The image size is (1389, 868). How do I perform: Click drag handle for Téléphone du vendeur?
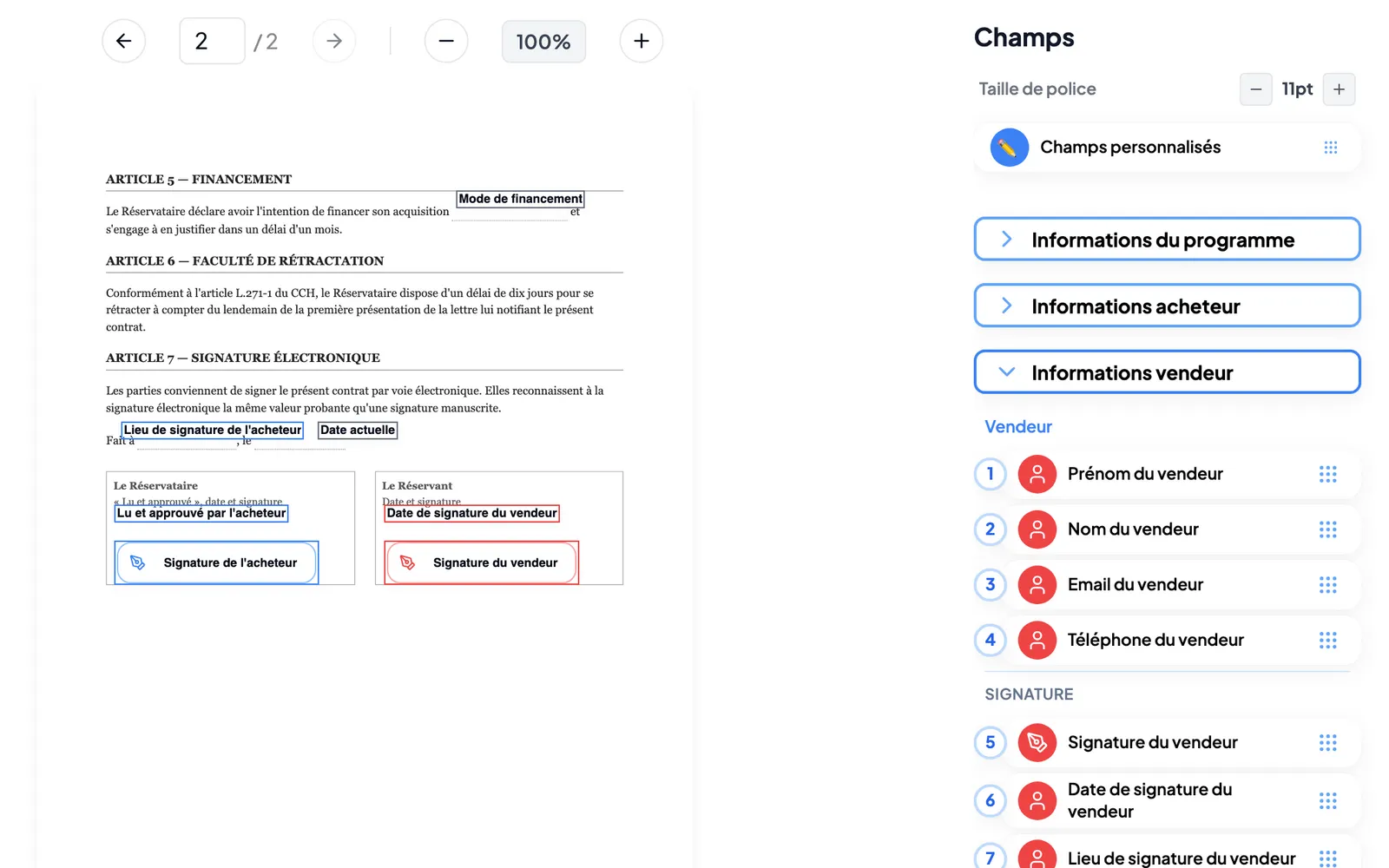(1328, 641)
